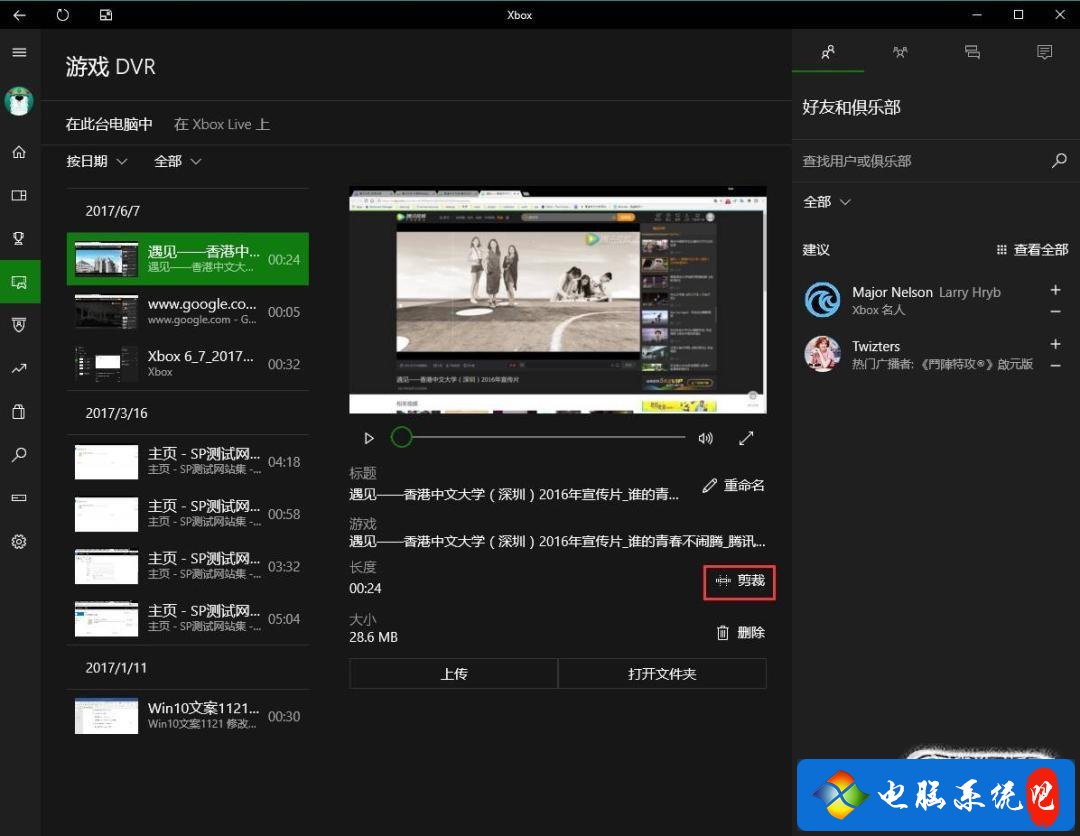Screen dimensions: 1080x836
Task: Open the Clubs shield icon in sidebar
Action: click(19, 325)
